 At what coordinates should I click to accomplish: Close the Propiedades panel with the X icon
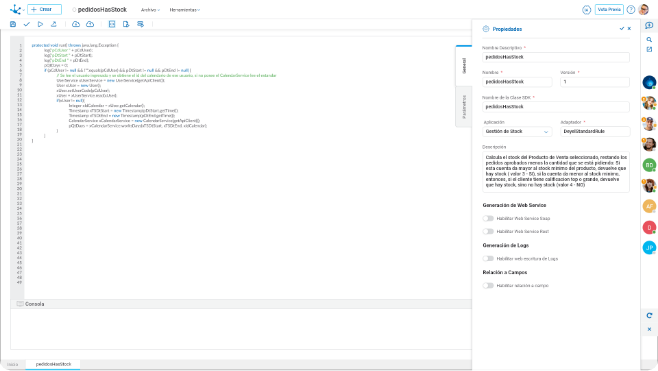tap(629, 29)
